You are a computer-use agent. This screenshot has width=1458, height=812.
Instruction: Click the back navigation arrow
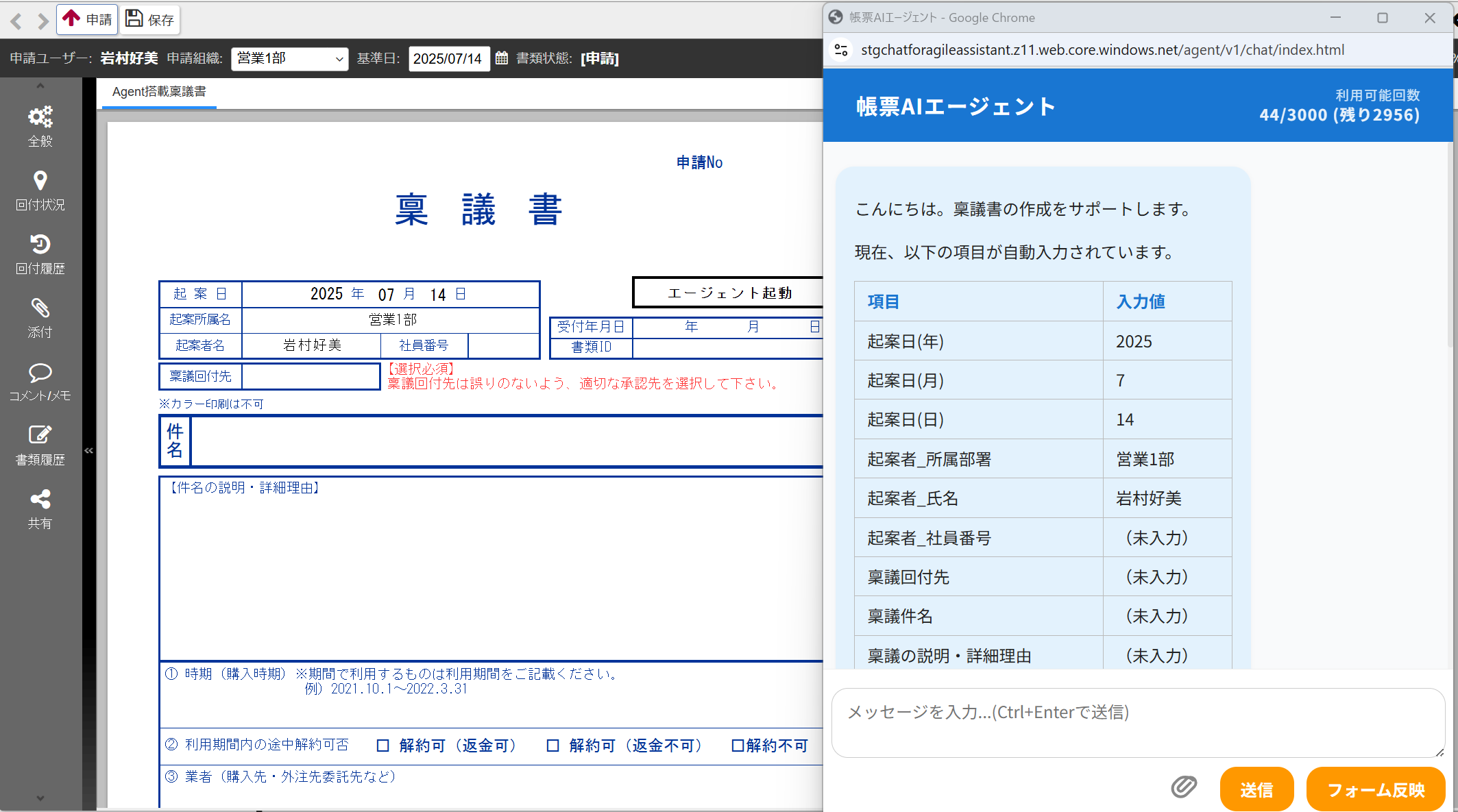pos(16,21)
